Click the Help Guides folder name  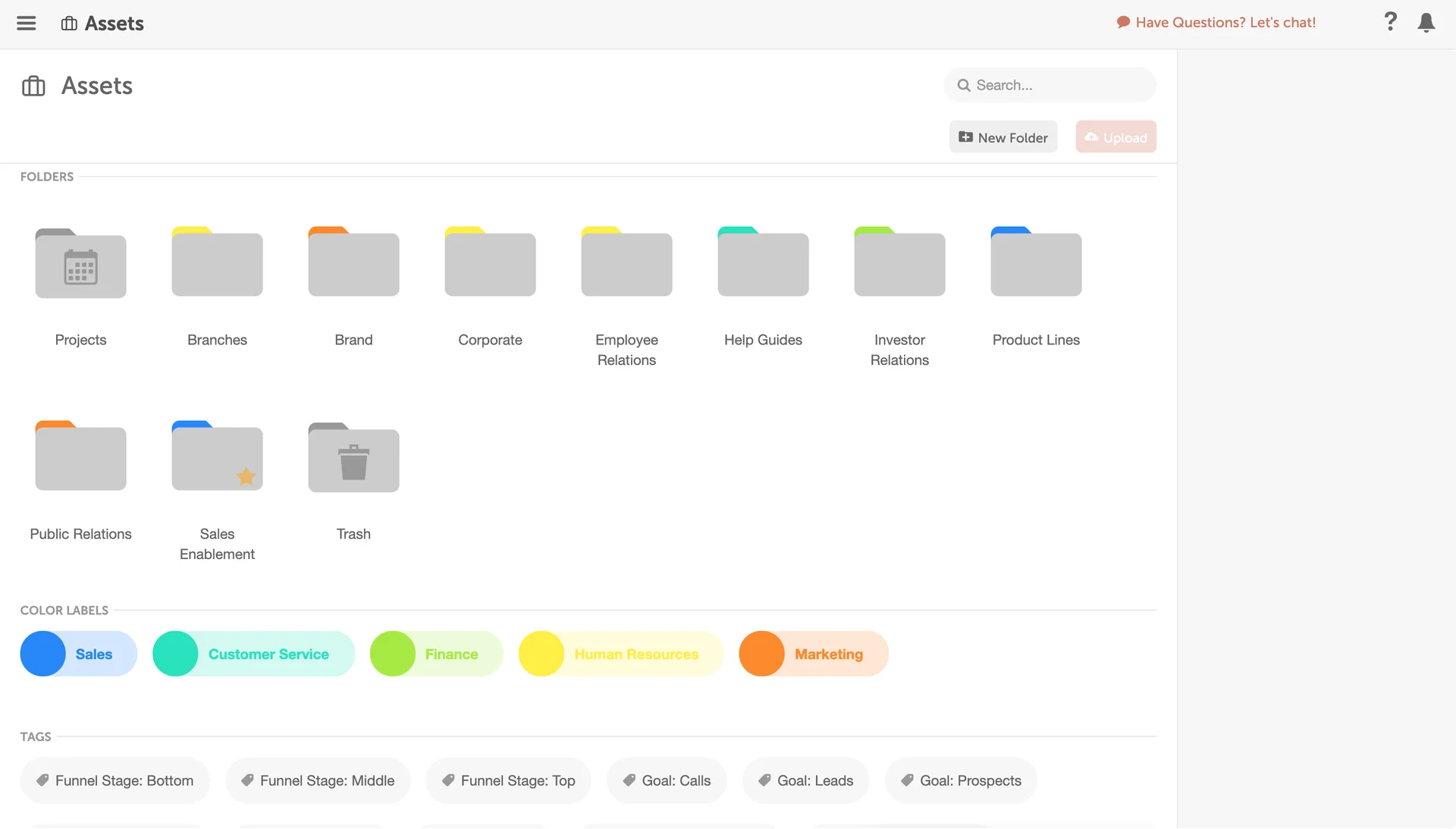pyautogui.click(x=763, y=340)
